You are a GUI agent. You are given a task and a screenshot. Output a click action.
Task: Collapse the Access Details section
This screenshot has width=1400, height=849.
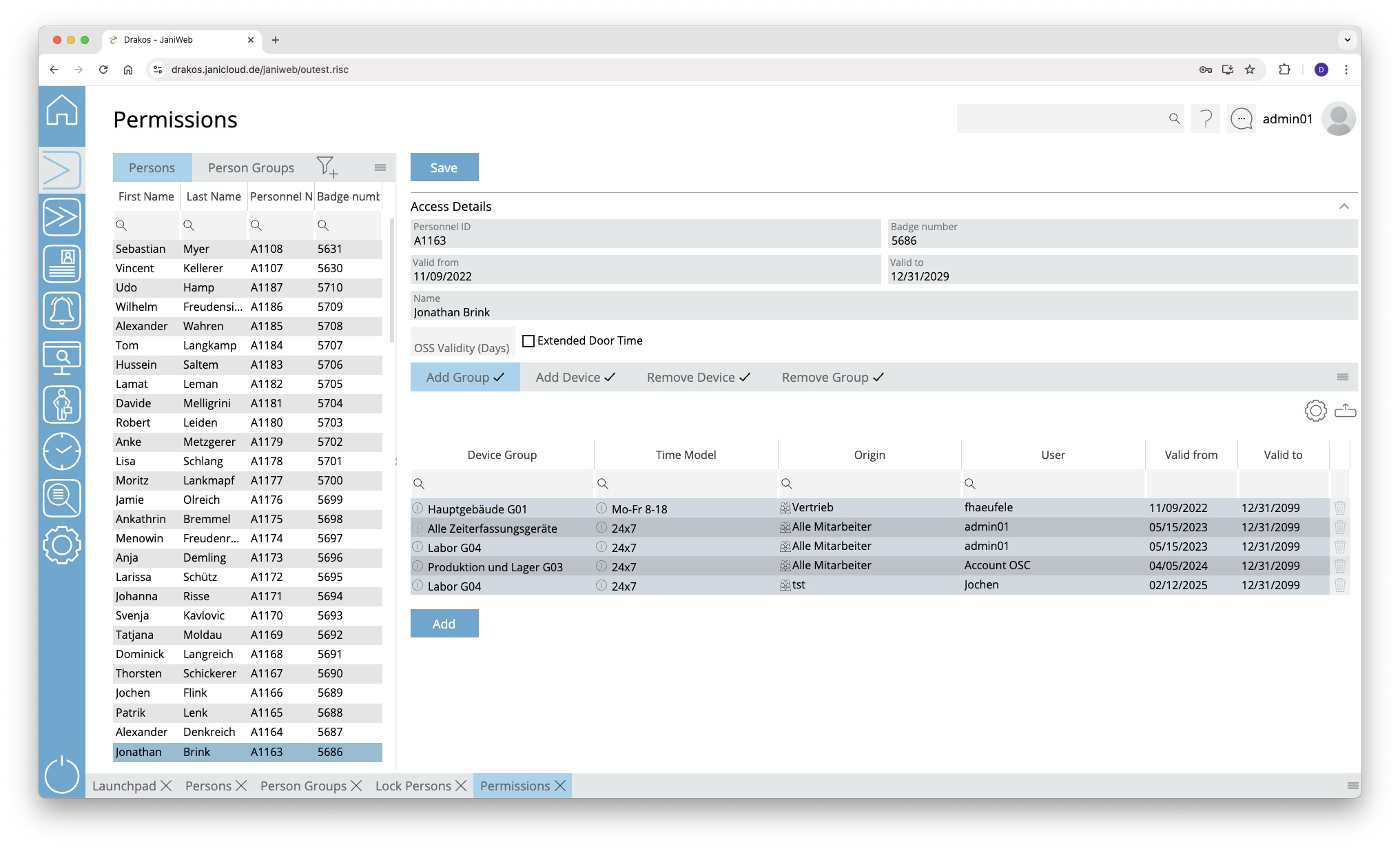pos(1344,206)
